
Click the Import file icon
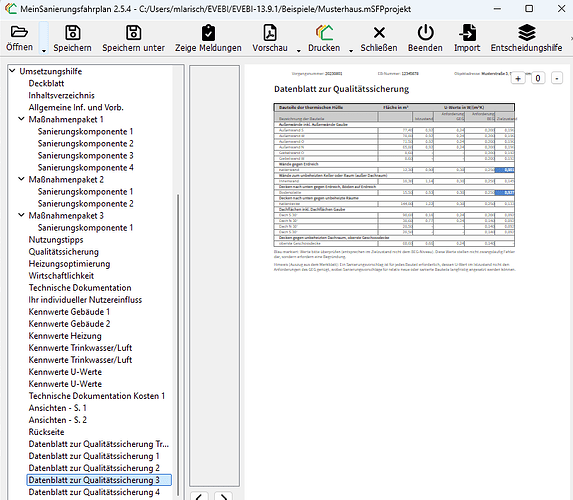coord(467,33)
